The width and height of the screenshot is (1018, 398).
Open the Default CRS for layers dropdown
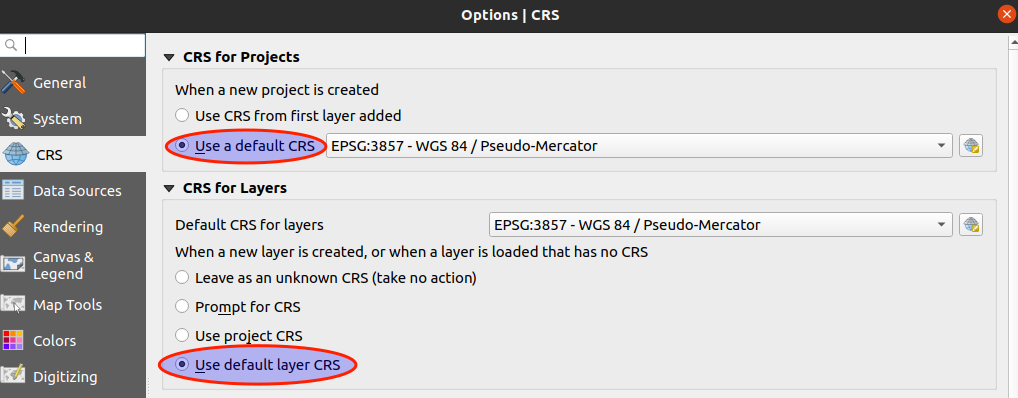[x=721, y=225]
